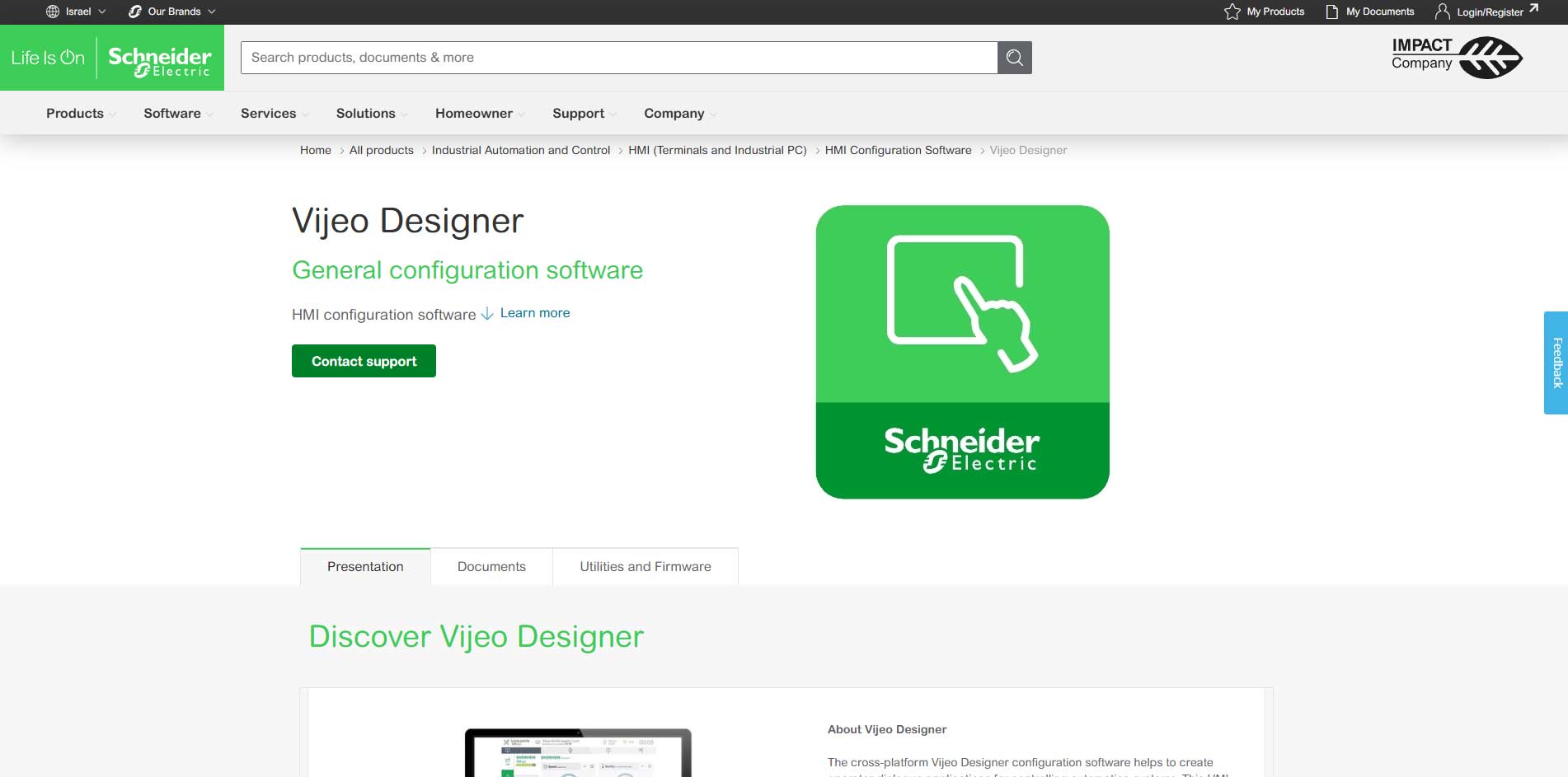Follow the Learn more link
Image resolution: width=1568 pixels, height=777 pixels.
[534, 313]
